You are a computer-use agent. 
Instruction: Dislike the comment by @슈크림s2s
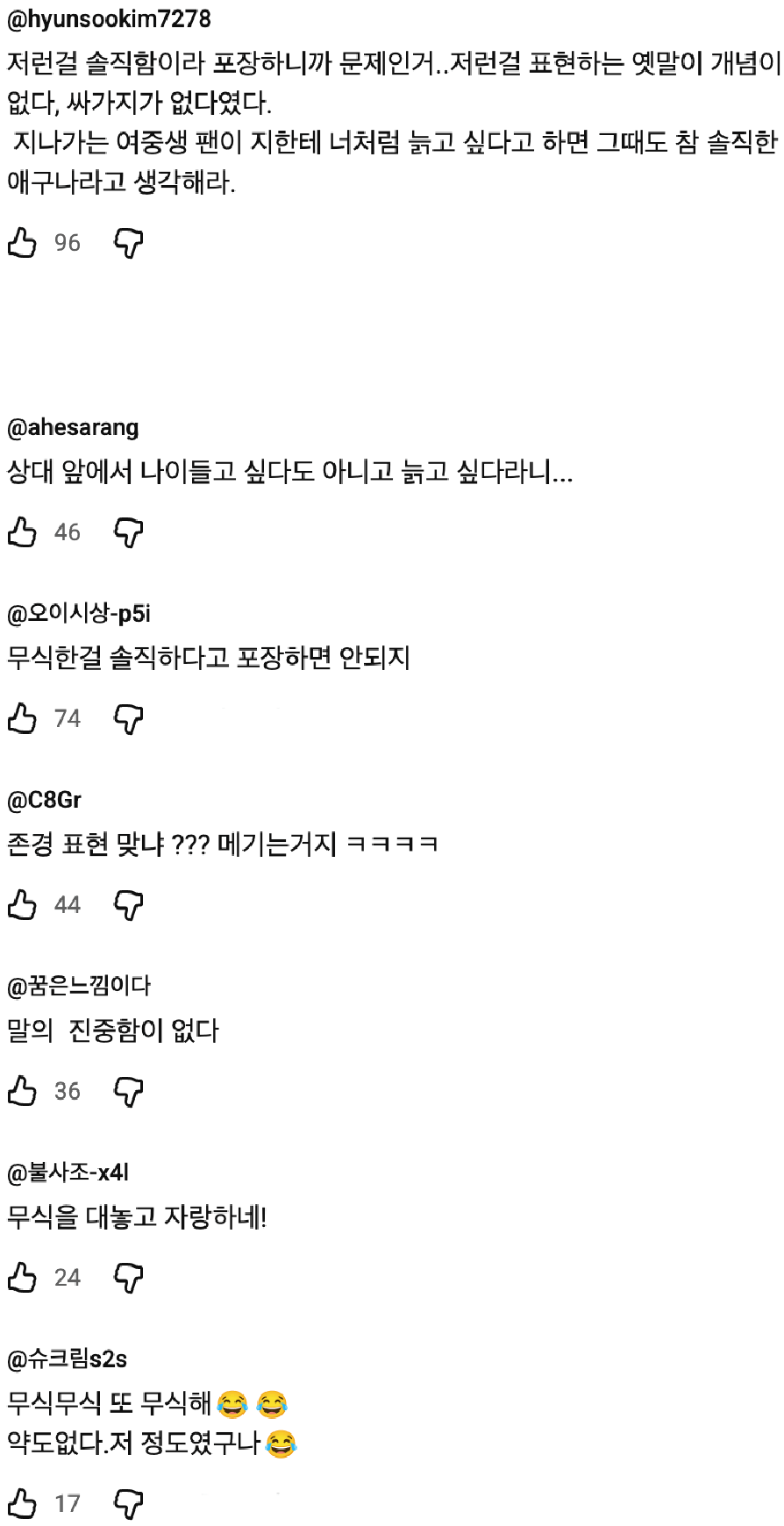pos(129,1504)
